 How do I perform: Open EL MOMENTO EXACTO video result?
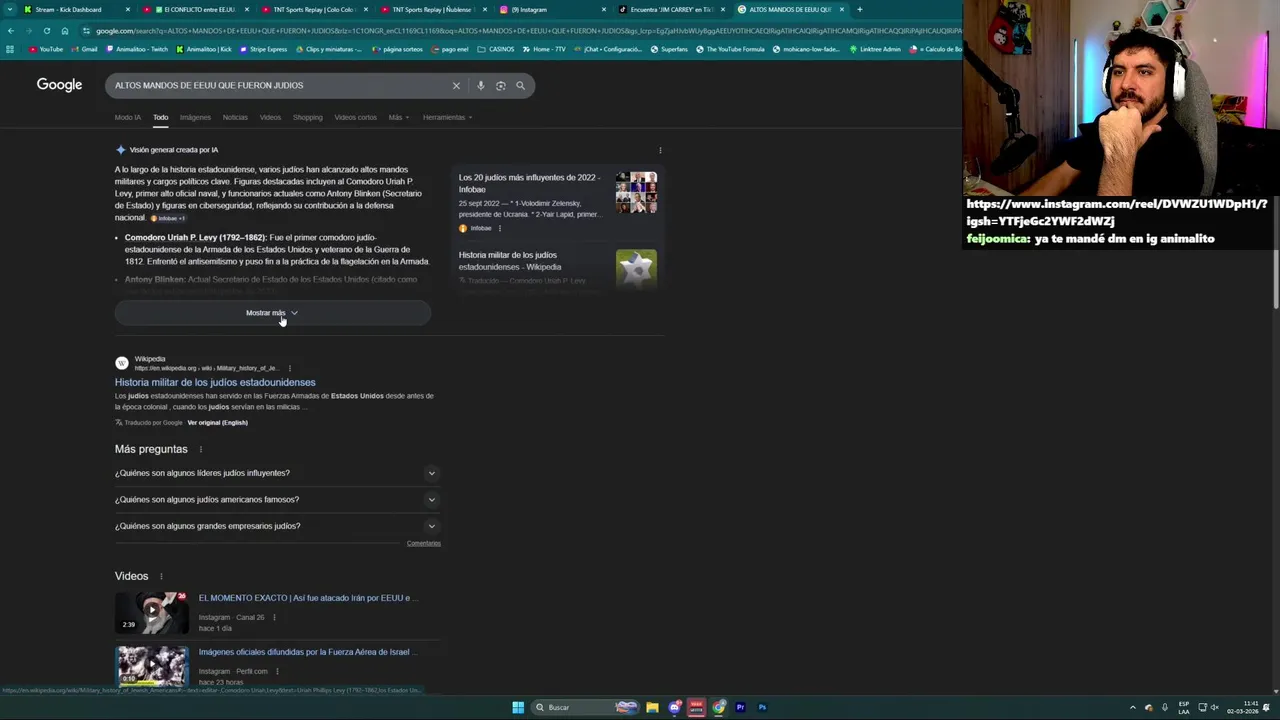pyautogui.click(x=308, y=598)
